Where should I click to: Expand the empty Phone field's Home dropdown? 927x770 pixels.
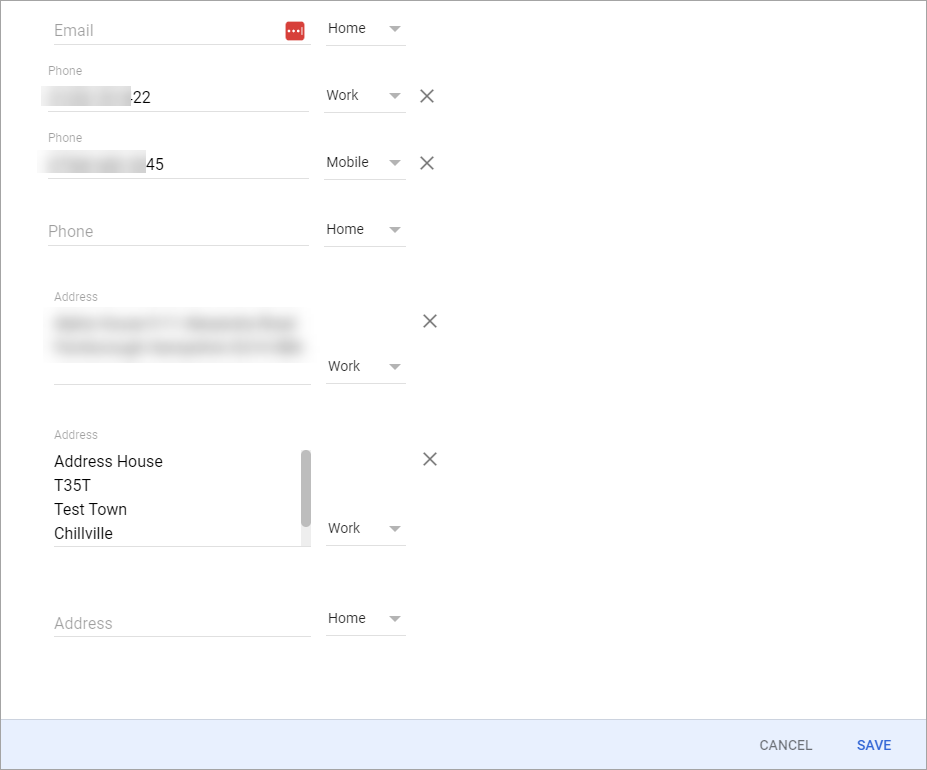(x=364, y=230)
